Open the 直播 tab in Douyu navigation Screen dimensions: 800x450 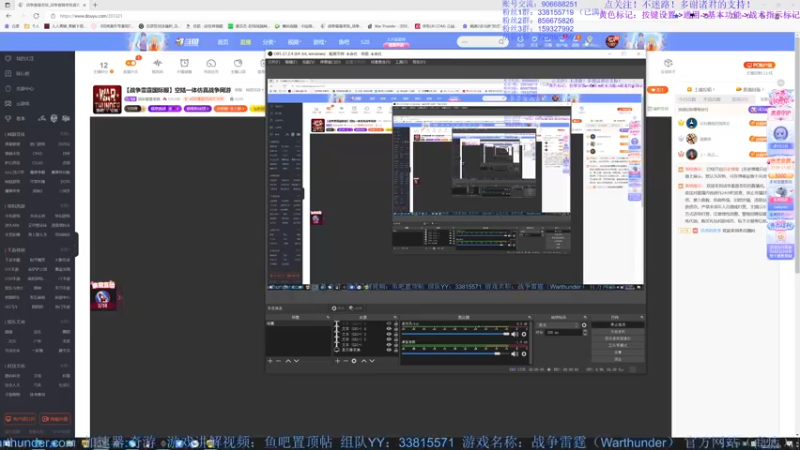coord(245,42)
